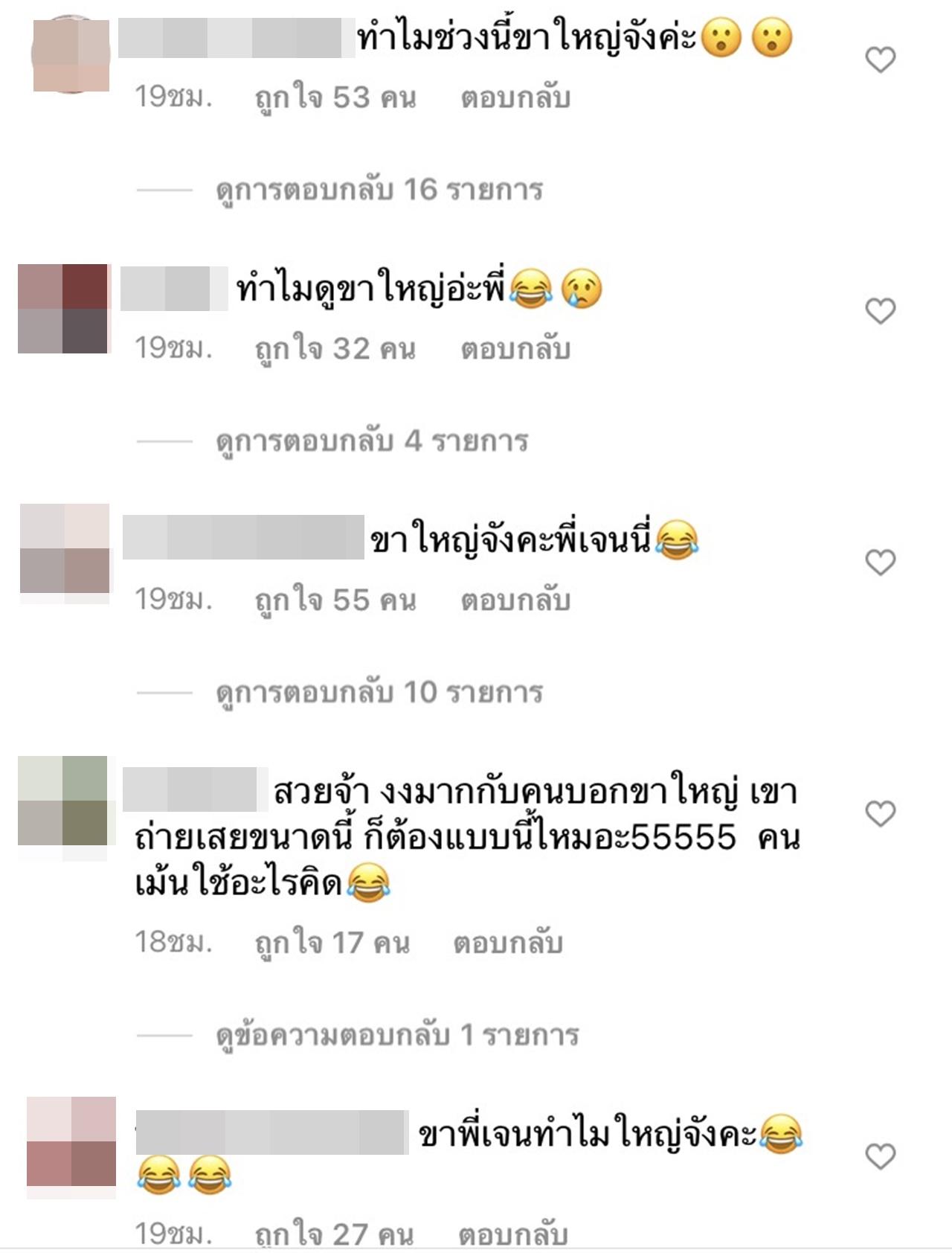
Task: View likes list ถูกใจ 55 คน
Action: [x=335, y=601]
